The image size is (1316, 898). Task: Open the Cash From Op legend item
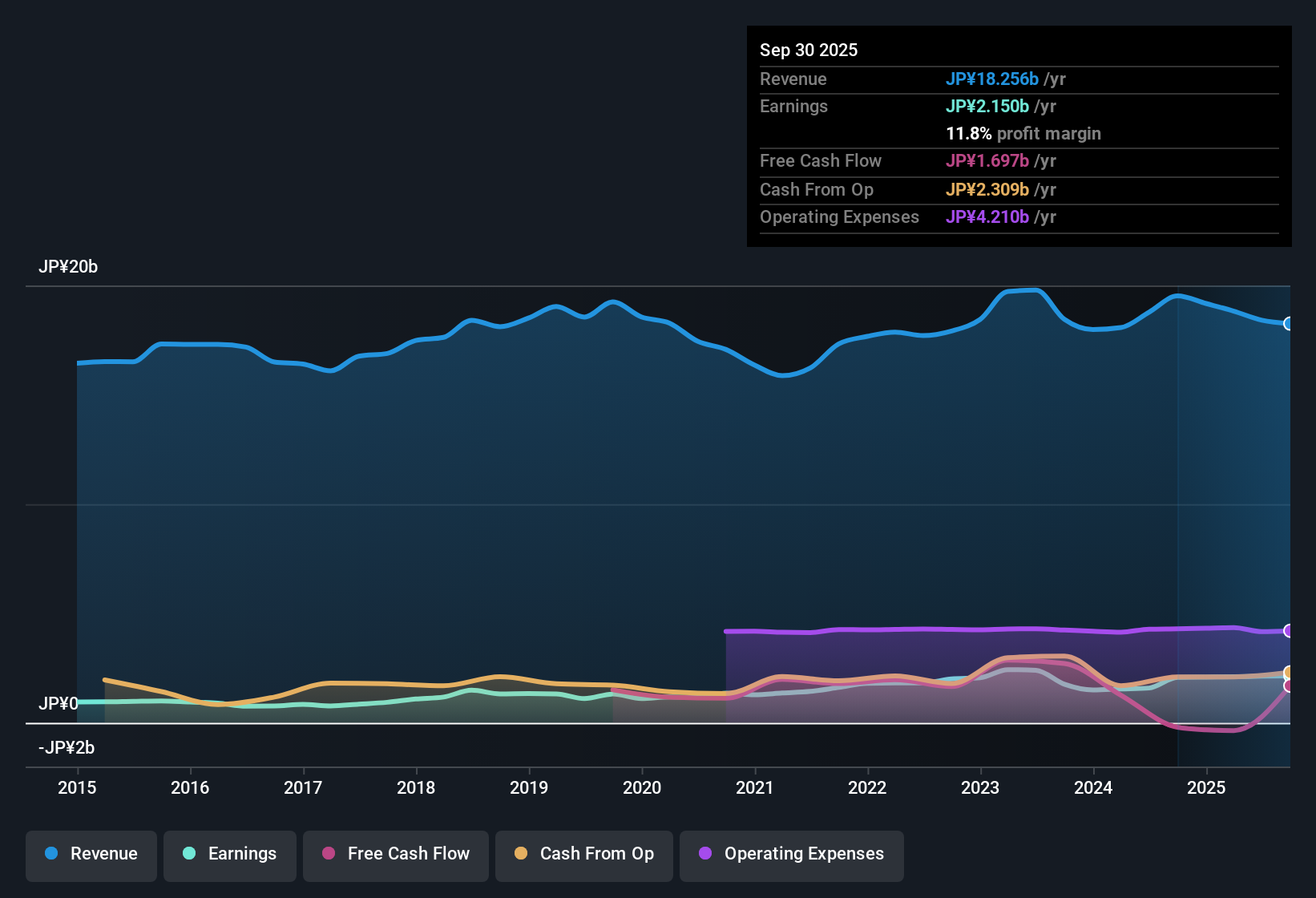(583, 854)
